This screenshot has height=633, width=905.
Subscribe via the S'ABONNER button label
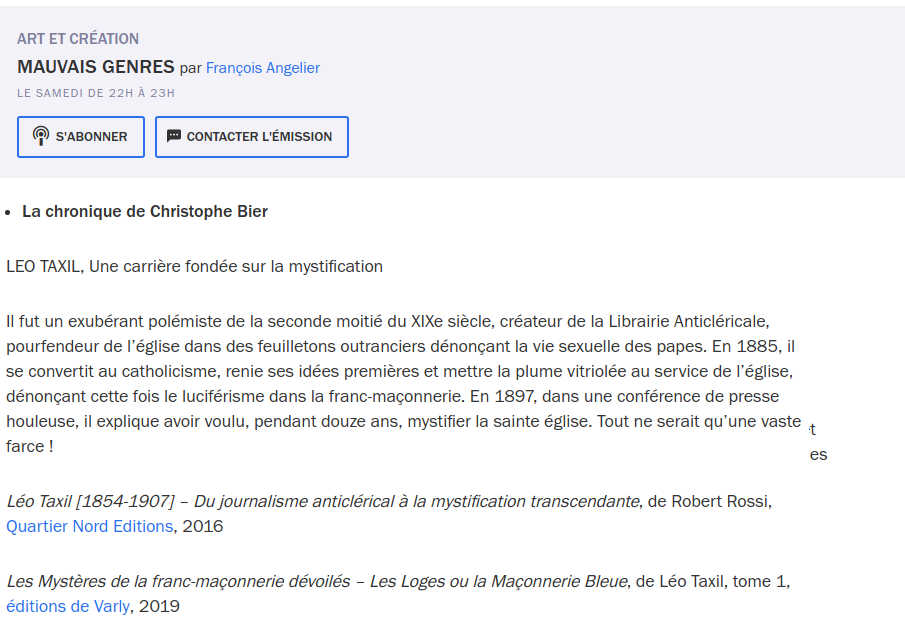point(91,137)
